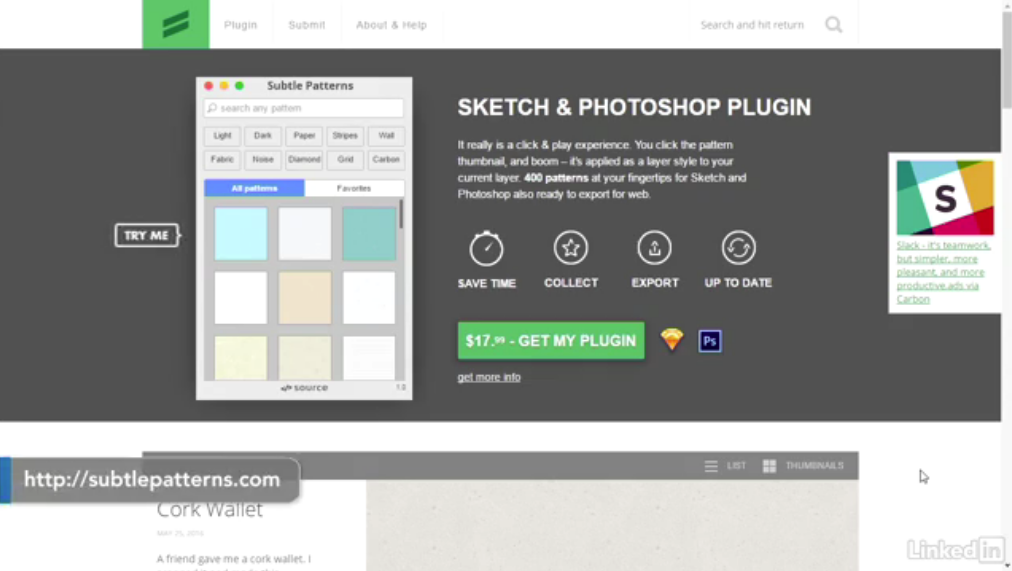Click the Search and hit return field
Screen dimensions: 1012x571
(752, 25)
